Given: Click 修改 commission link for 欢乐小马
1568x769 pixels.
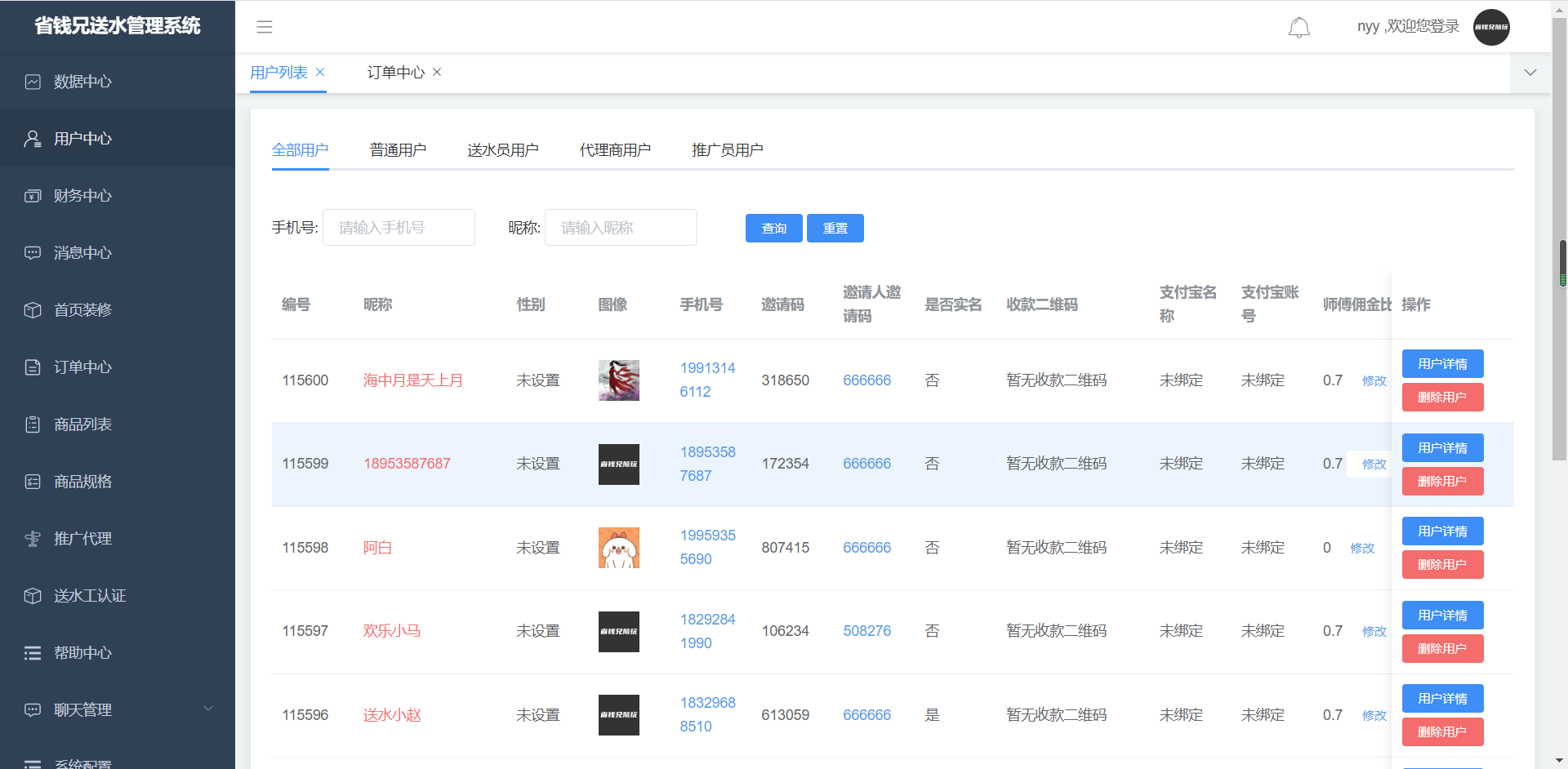Looking at the screenshot, I should 1374,631.
